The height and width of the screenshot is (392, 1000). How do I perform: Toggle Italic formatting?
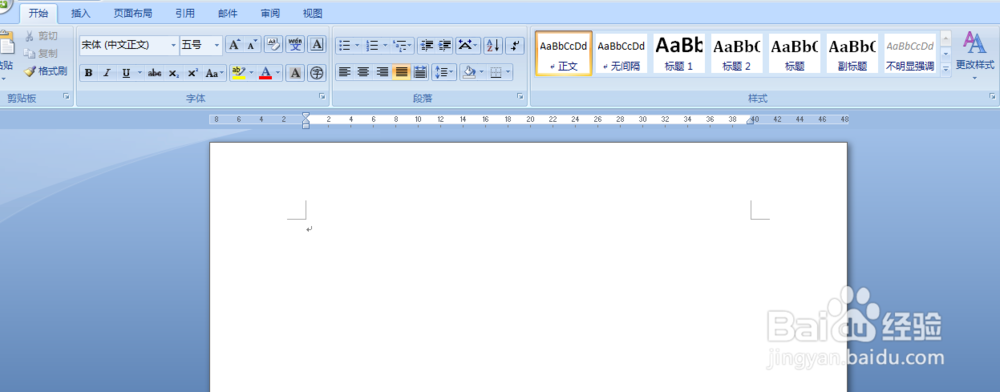pyautogui.click(x=107, y=73)
